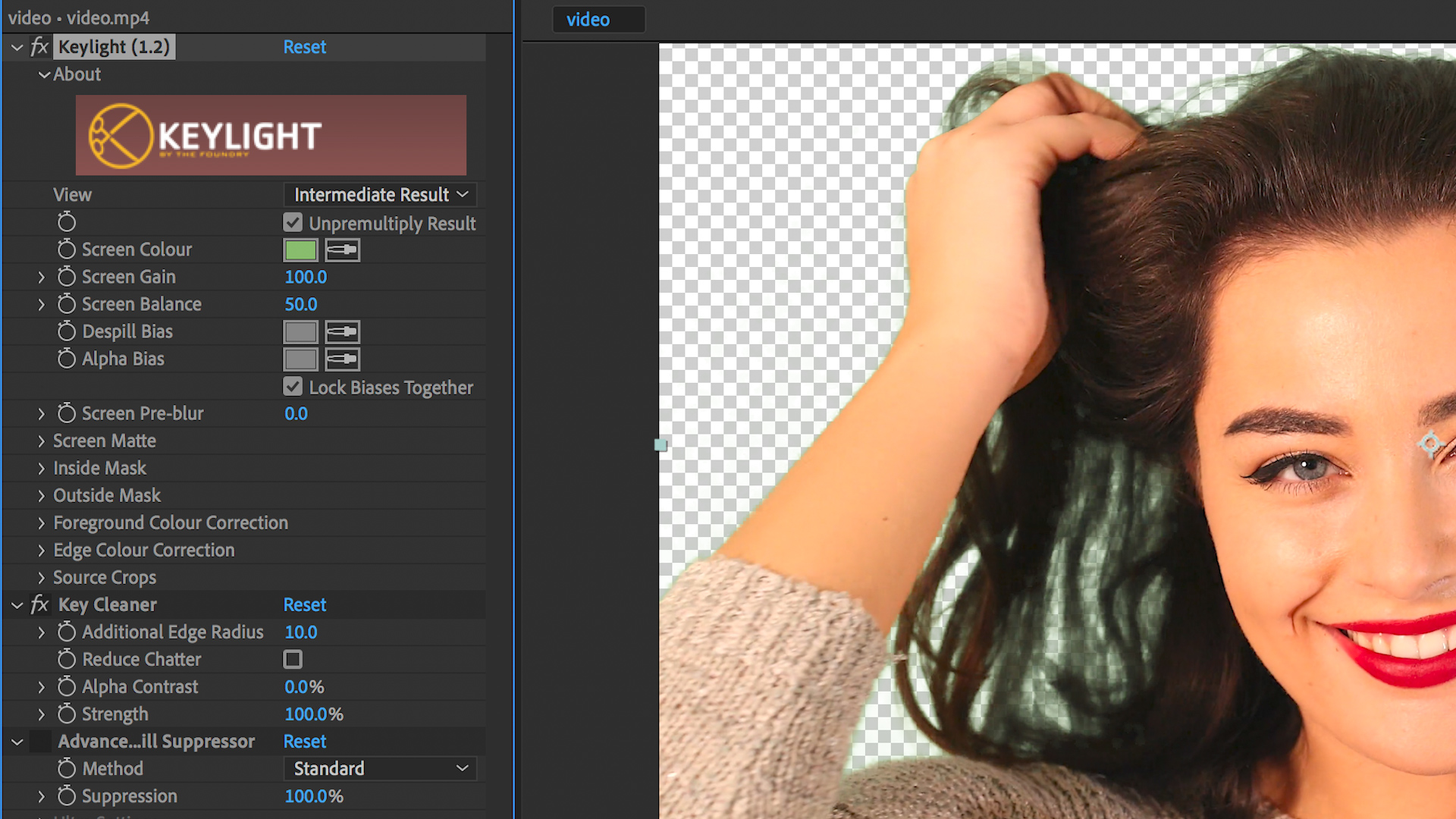The width and height of the screenshot is (1456, 819).
Task: Enable Reduce Chatter
Action: pyautogui.click(x=293, y=659)
